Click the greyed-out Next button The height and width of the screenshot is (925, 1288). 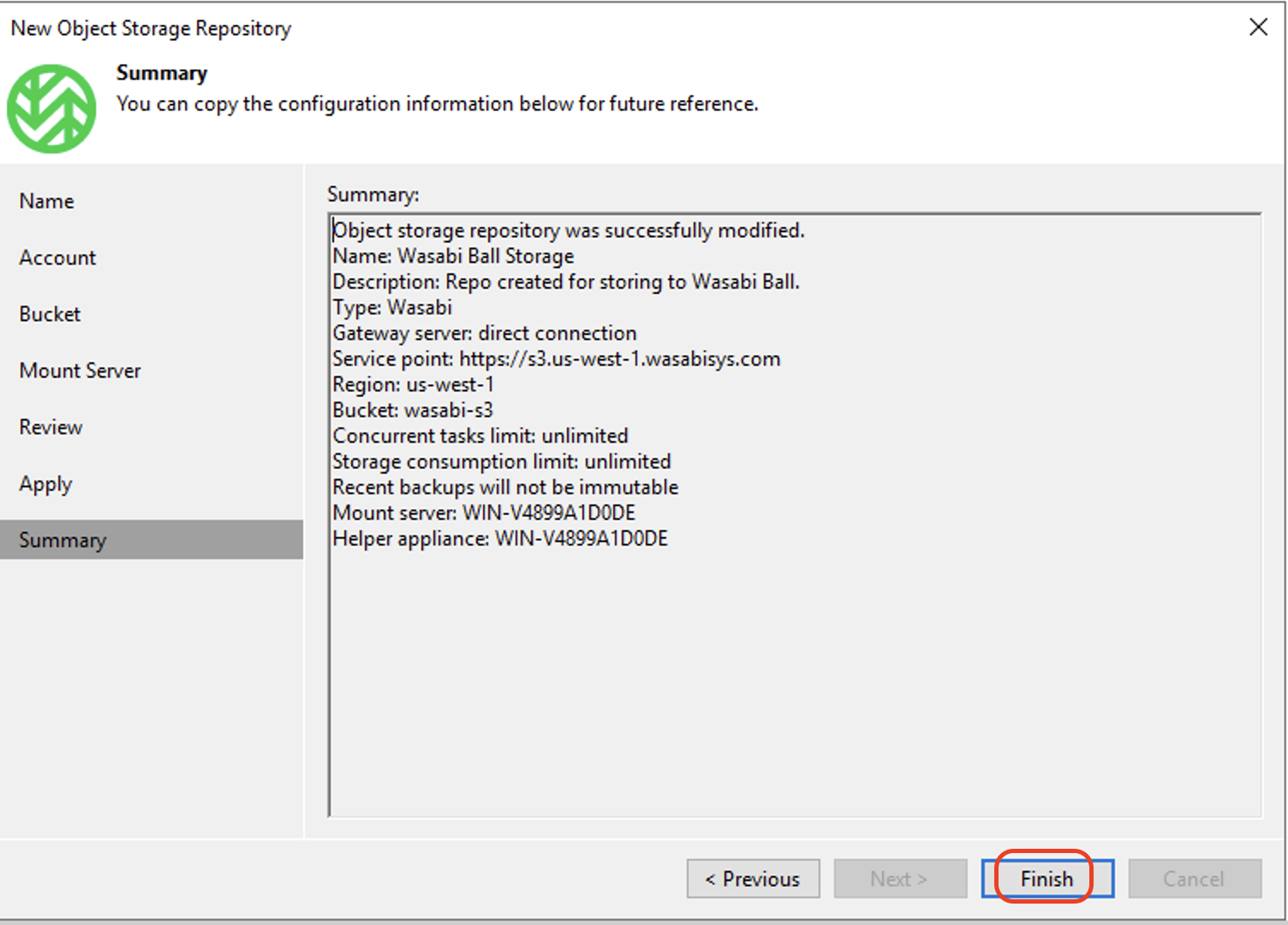click(x=900, y=879)
